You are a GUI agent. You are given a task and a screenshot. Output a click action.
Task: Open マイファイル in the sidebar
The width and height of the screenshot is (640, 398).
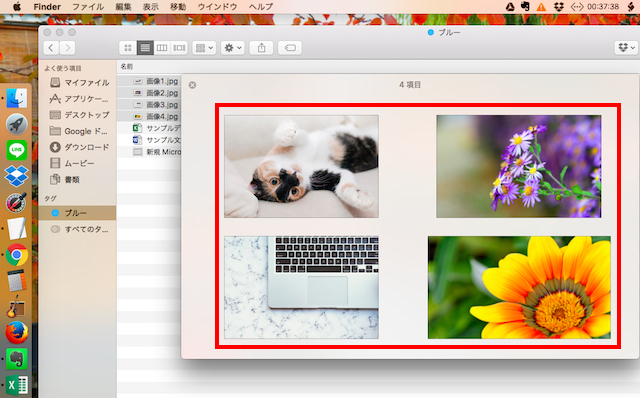point(78,82)
